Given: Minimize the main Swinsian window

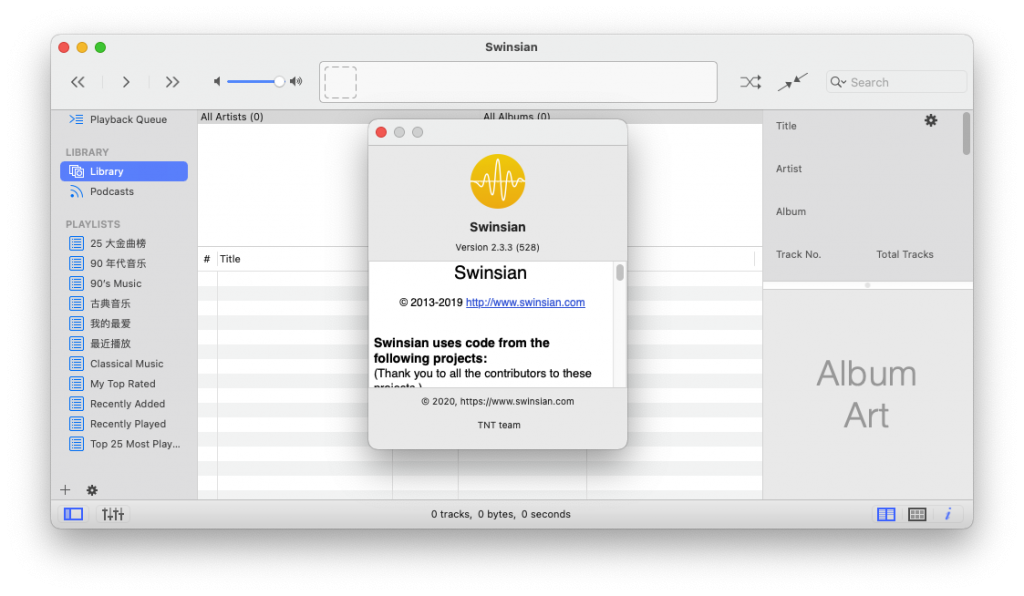Looking at the screenshot, I should [x=82, y=47].
